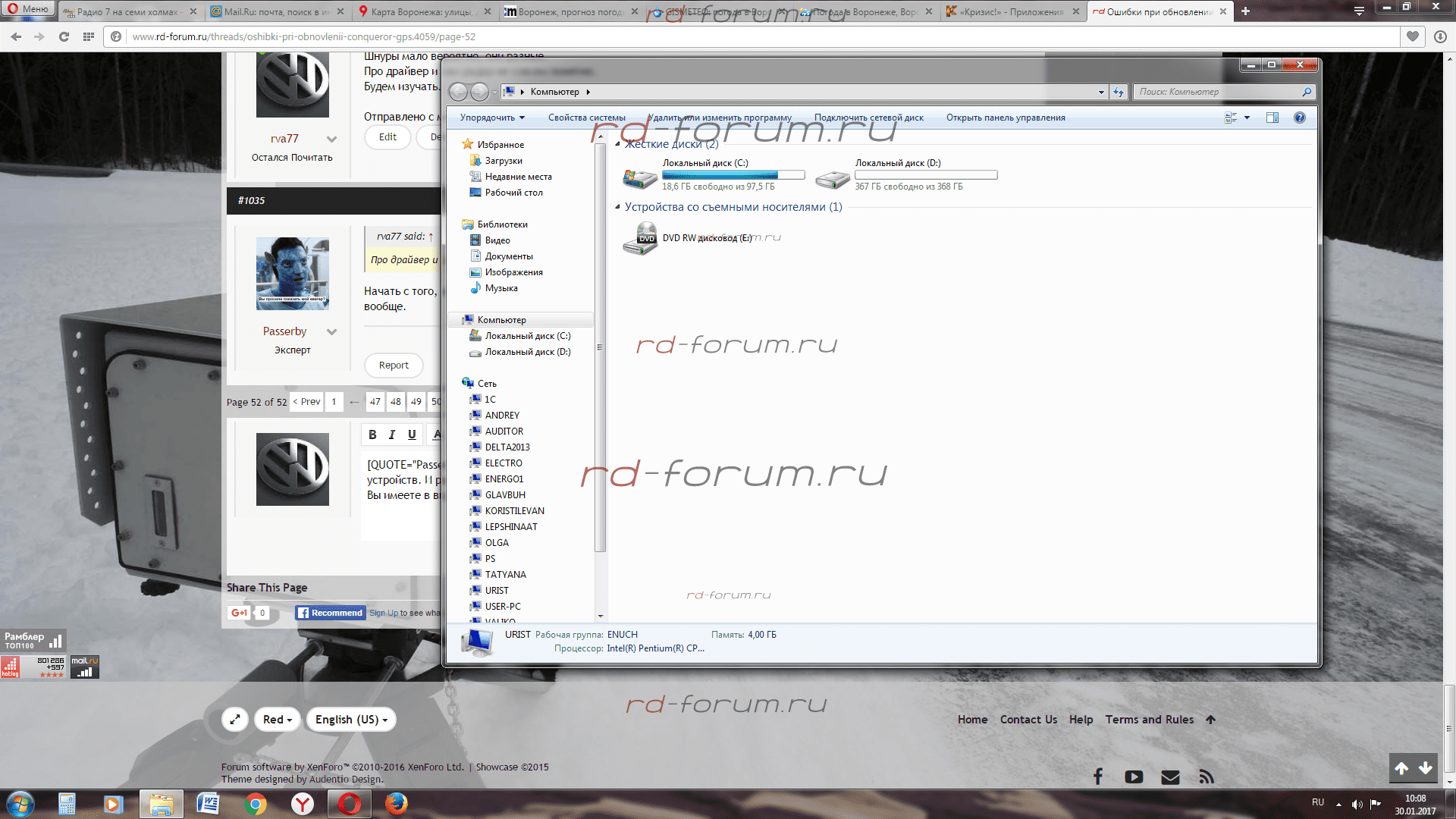Click Свойства системы in Explorer toolbar

[x=586, y=118]
